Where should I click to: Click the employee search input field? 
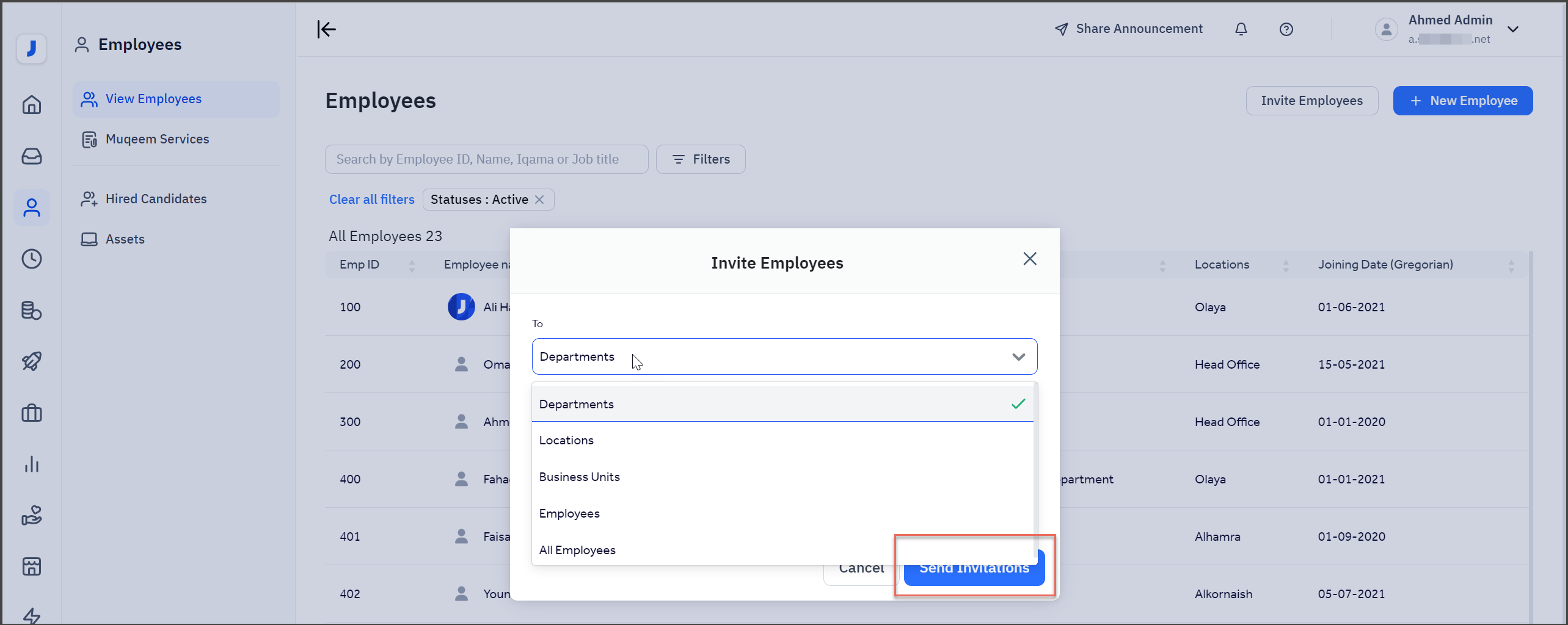[x=486, y=159]
